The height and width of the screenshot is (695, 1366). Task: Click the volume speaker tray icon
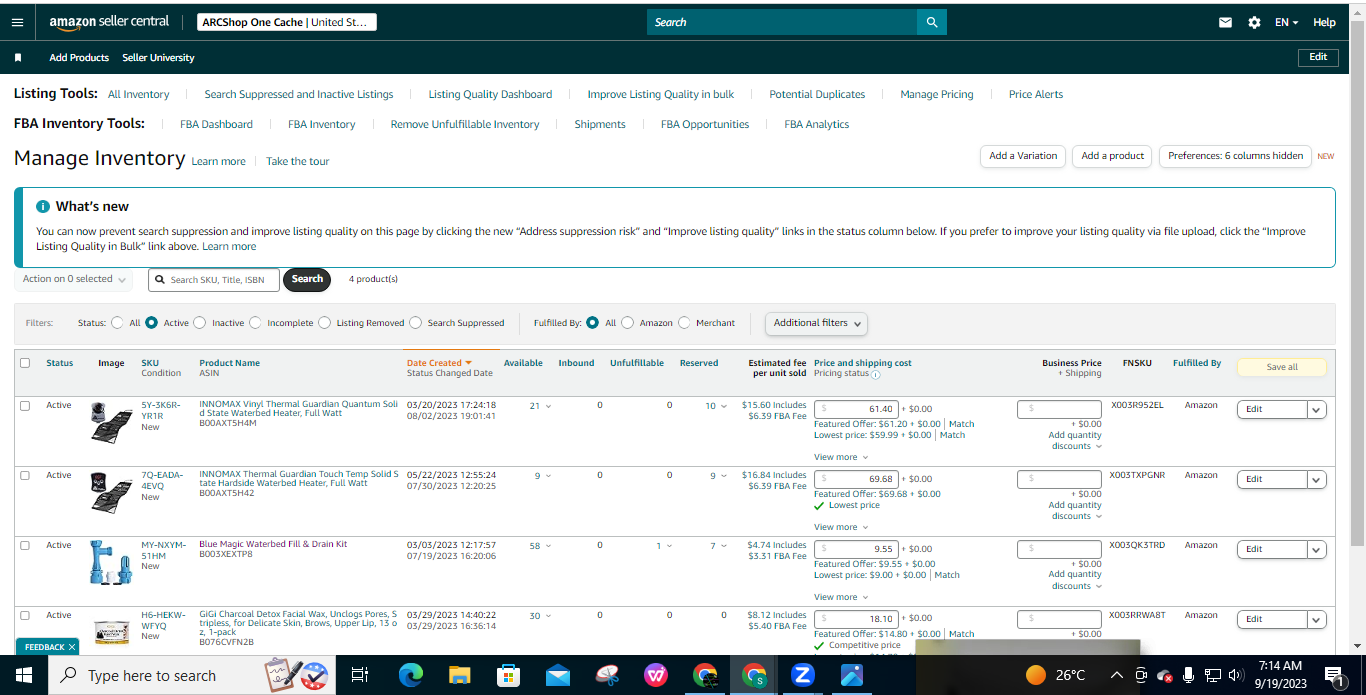(1236, 675)
